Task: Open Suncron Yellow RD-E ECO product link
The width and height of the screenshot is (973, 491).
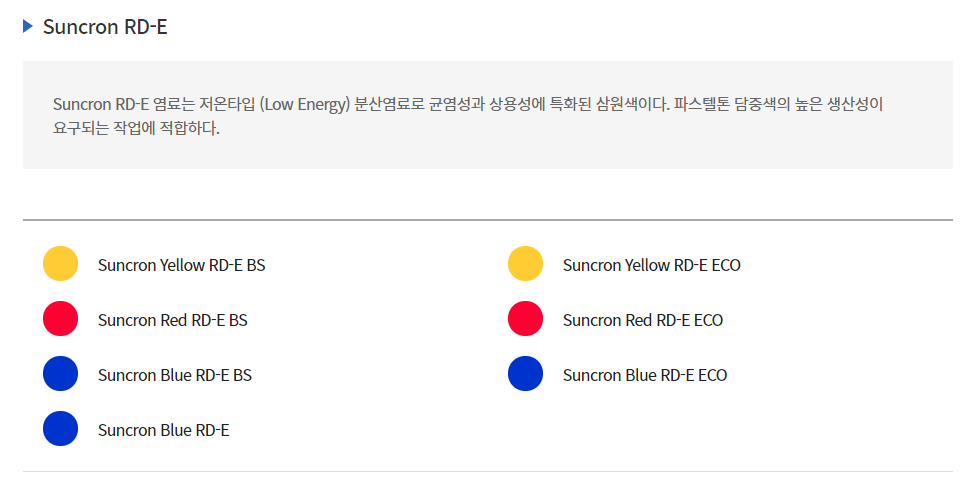Action: point(652,265)
